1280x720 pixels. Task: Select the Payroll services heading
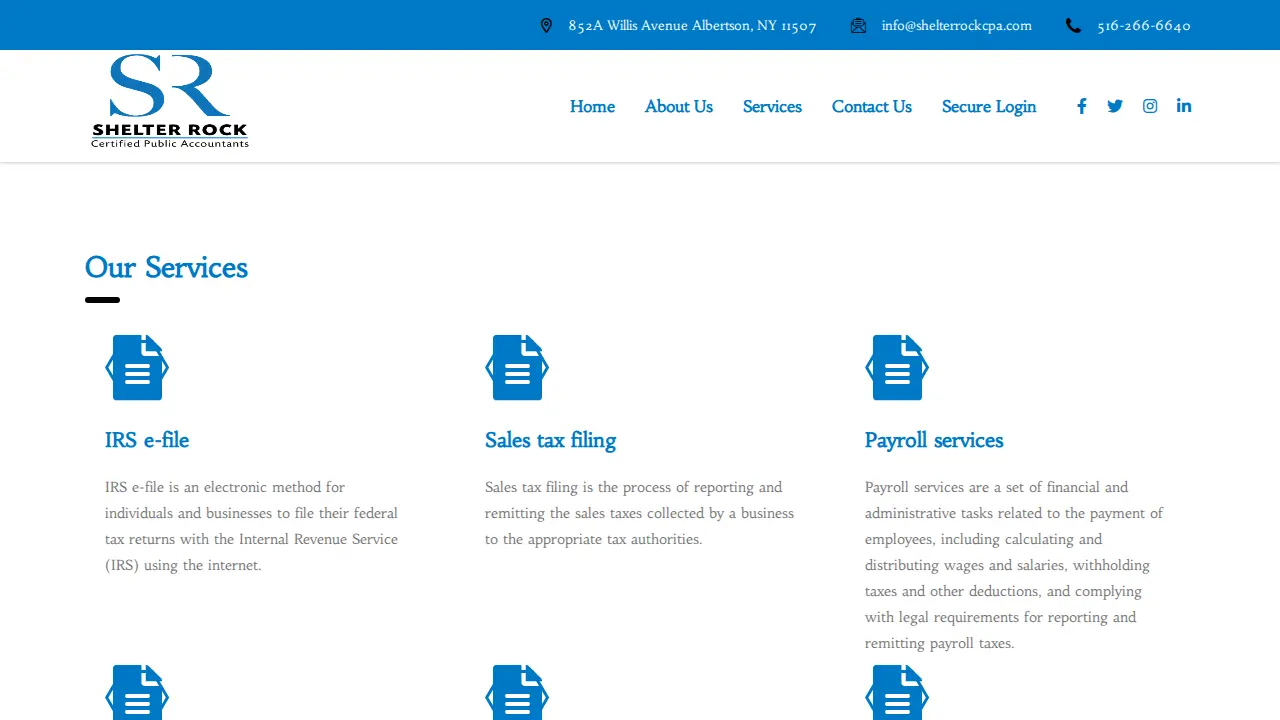[x=934, y=441]
